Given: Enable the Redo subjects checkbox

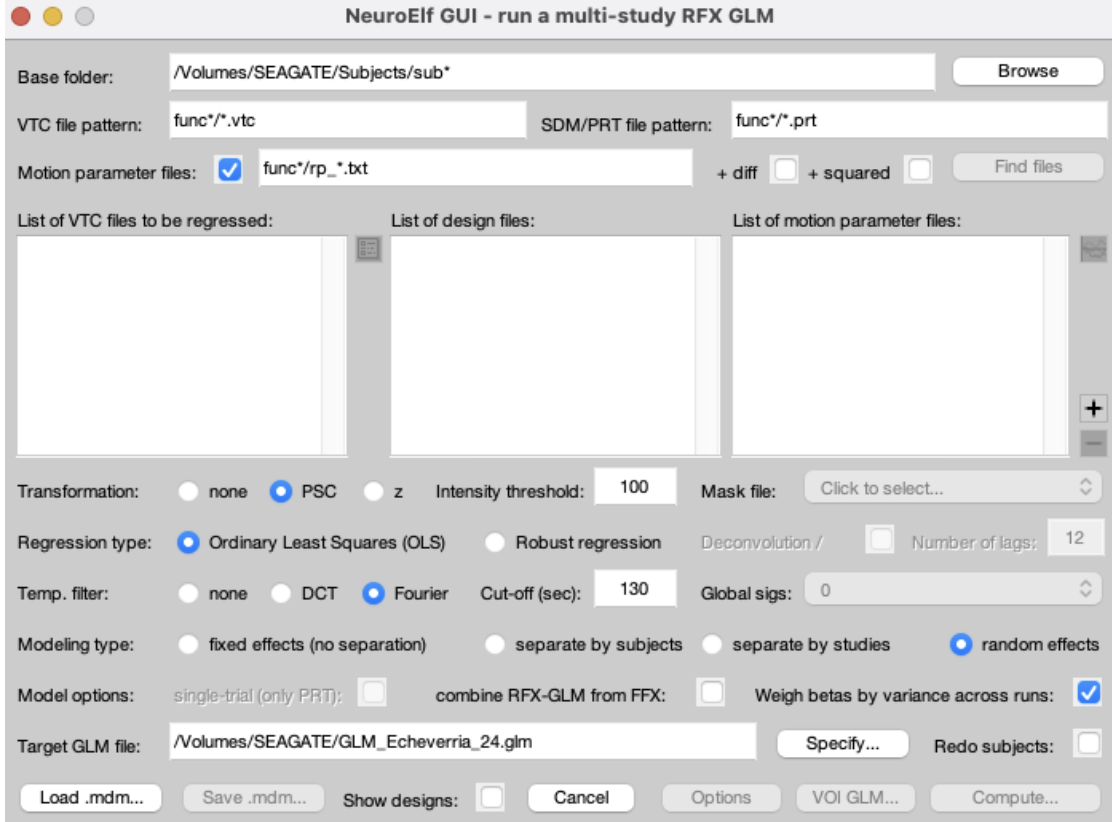Looking at the screenshot, I should click(1089, 743).
